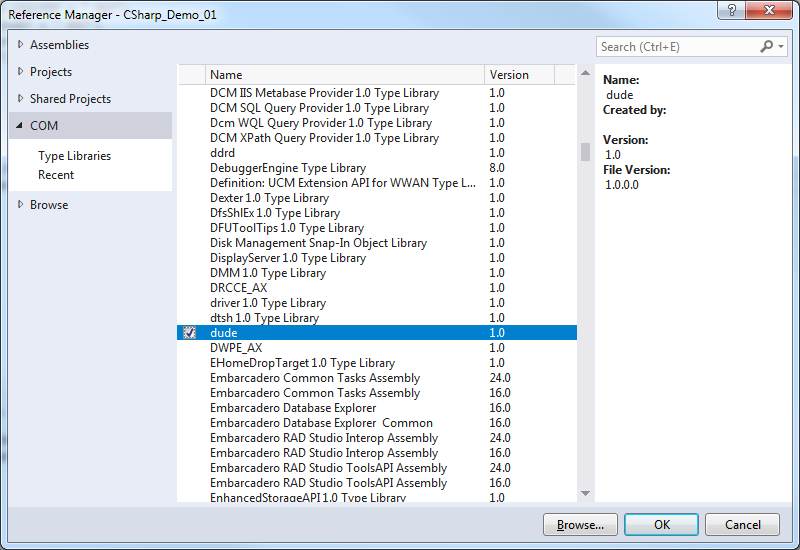The width and height of the screenshot is (800, 550).
Task: Select DMM 1.0 Type Library row
Action: pos(377,273)
